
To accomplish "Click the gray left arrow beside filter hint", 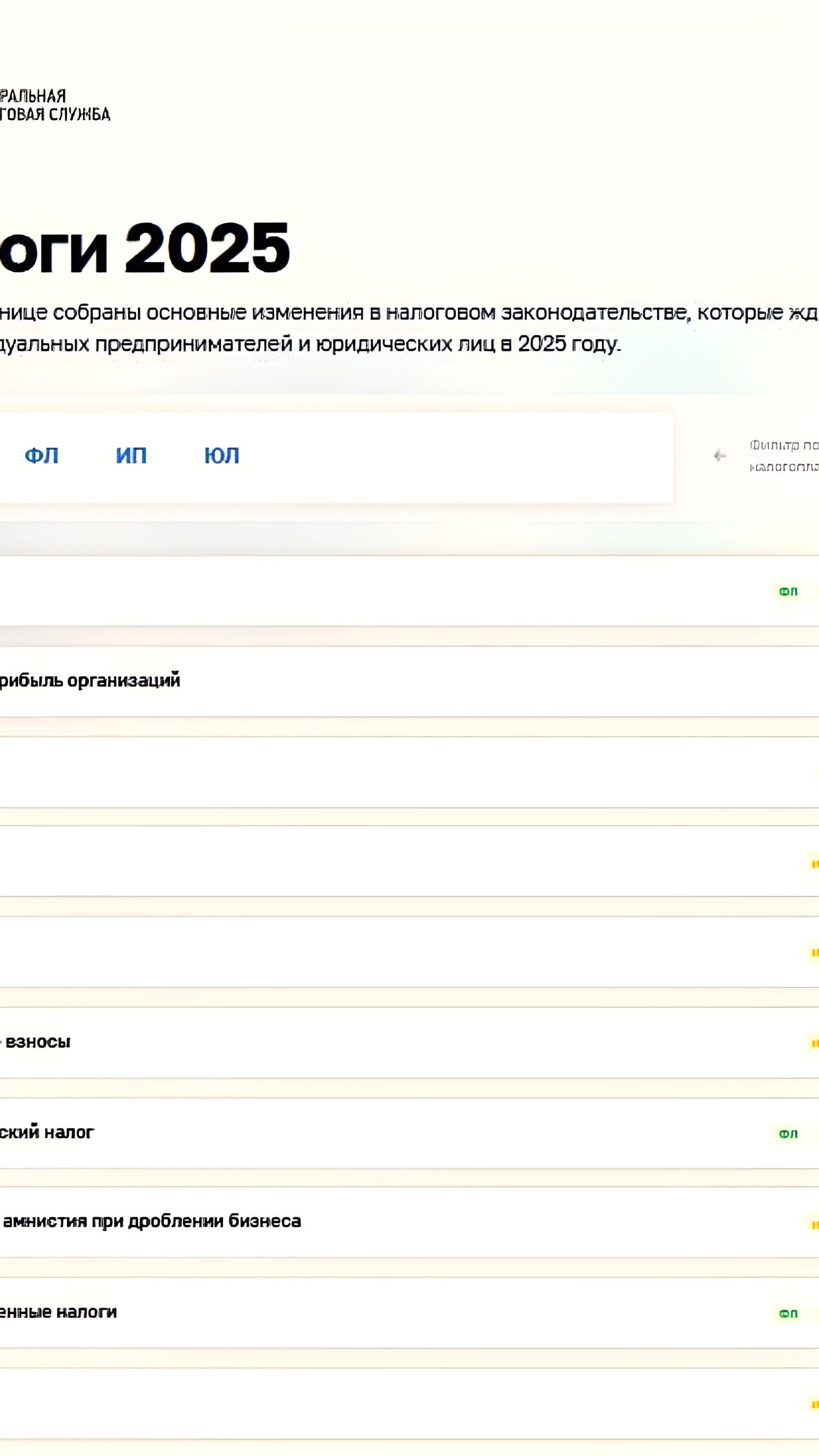I will 720,456.
